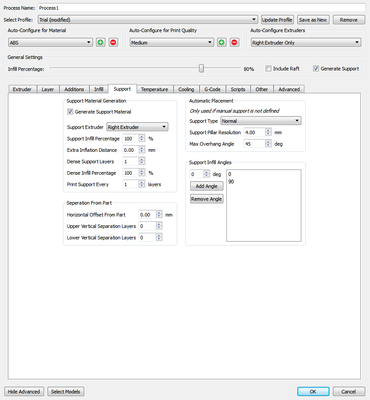Select angle 0 in angles list

(263, 174)
